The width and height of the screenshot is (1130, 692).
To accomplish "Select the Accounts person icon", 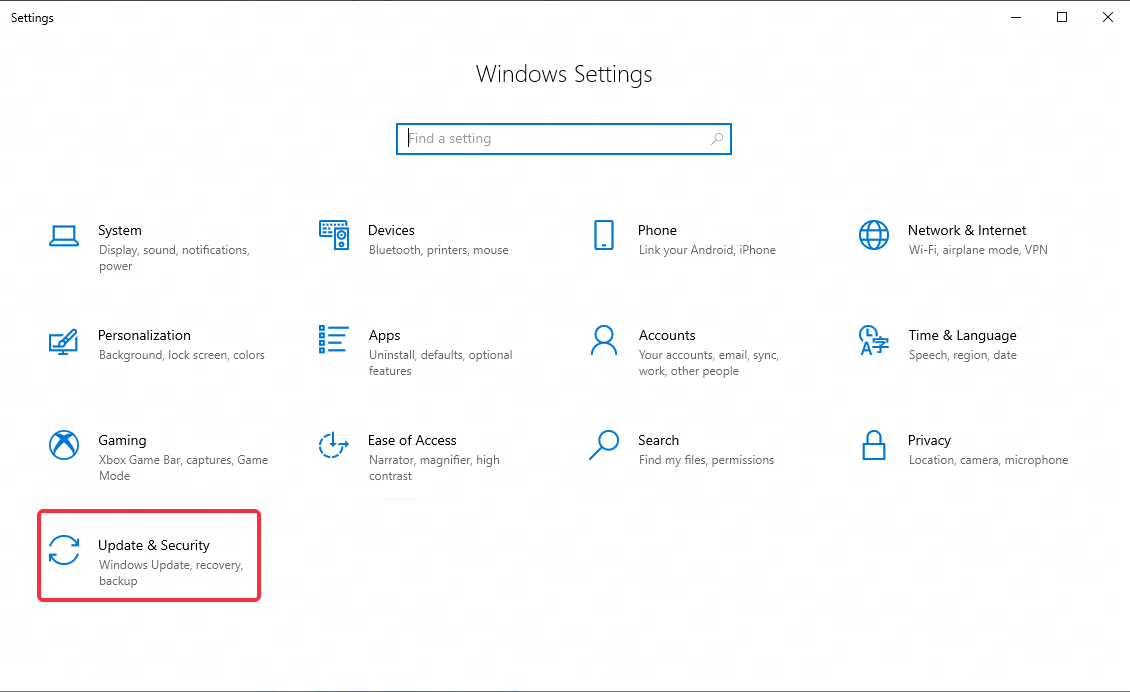I will (603, 340).
